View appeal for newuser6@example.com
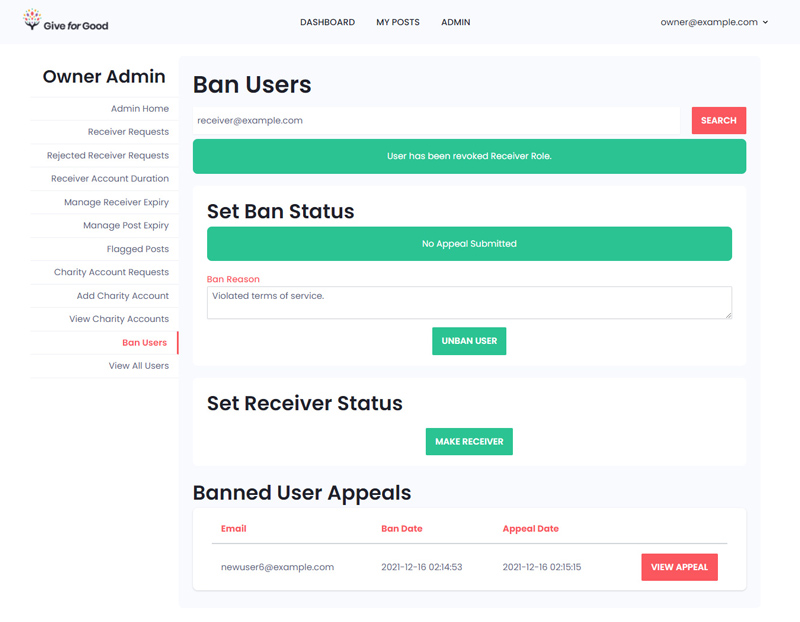Image resolution: width=800 pixels, height=622 pixels. (x=679, y=567)
